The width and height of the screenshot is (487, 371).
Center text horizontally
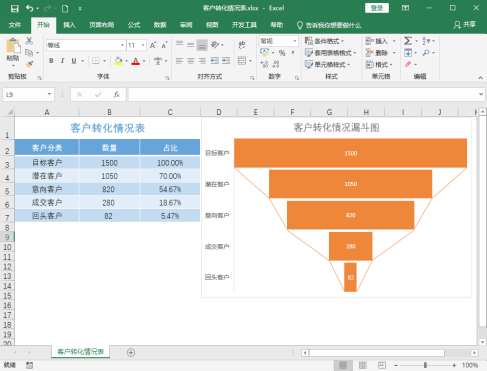[191, 61]
